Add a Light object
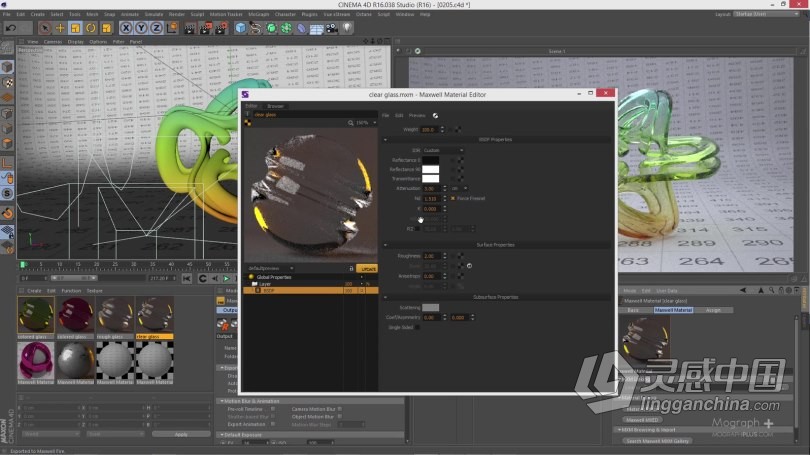Viewport: 810px width, 455px height. tap(347, 28)
